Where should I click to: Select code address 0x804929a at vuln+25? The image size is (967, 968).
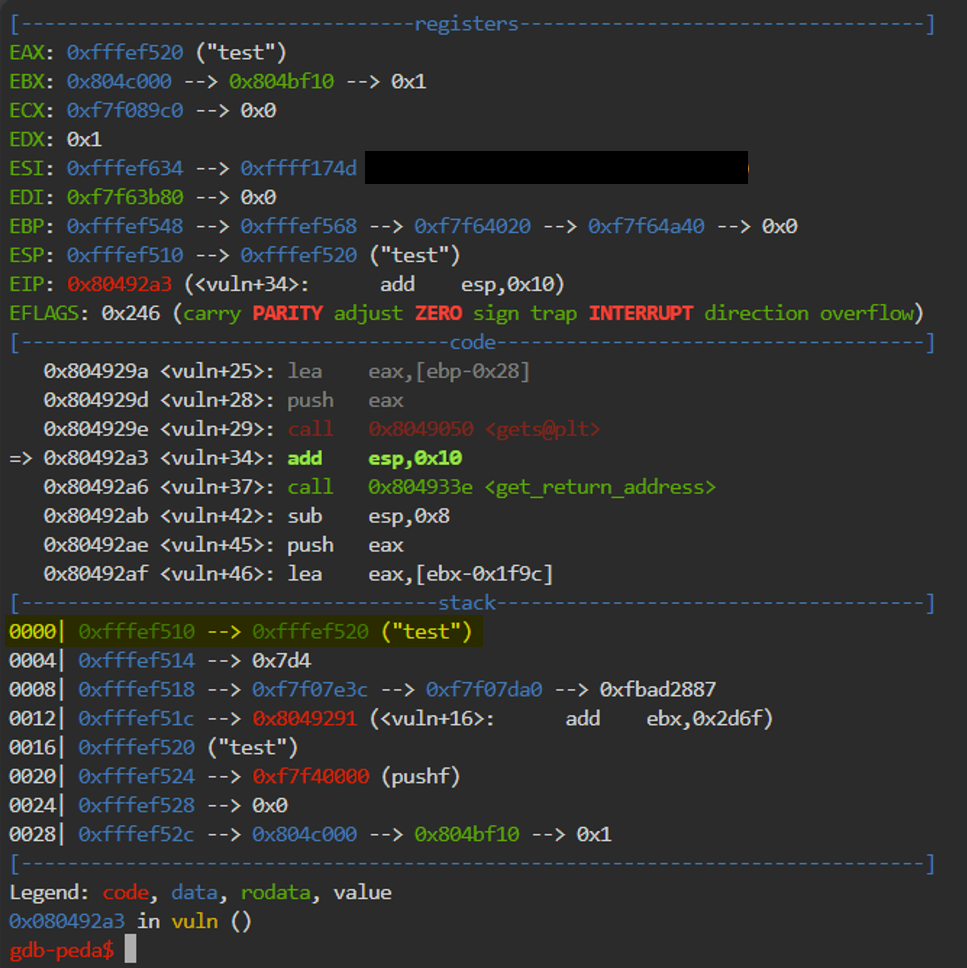click(x=96, y=371)
